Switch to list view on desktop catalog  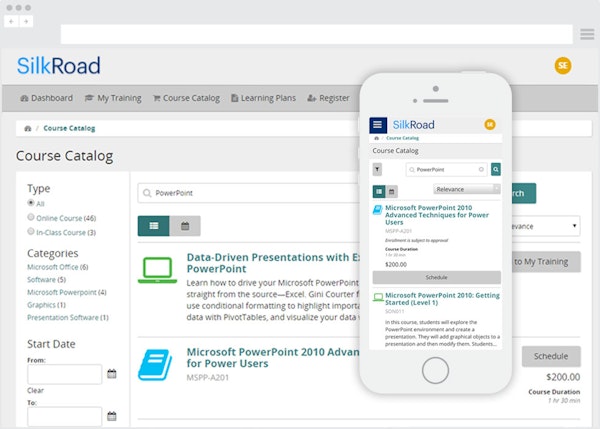click(x=154, y=226)
